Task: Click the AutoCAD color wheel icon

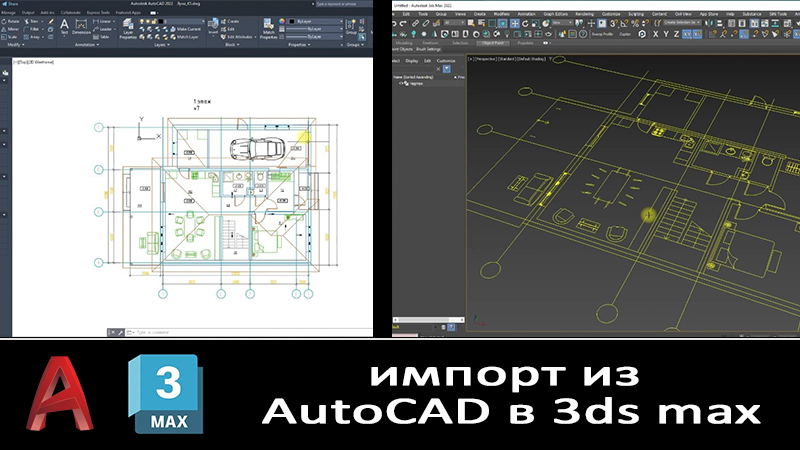Action: (282, 21)
